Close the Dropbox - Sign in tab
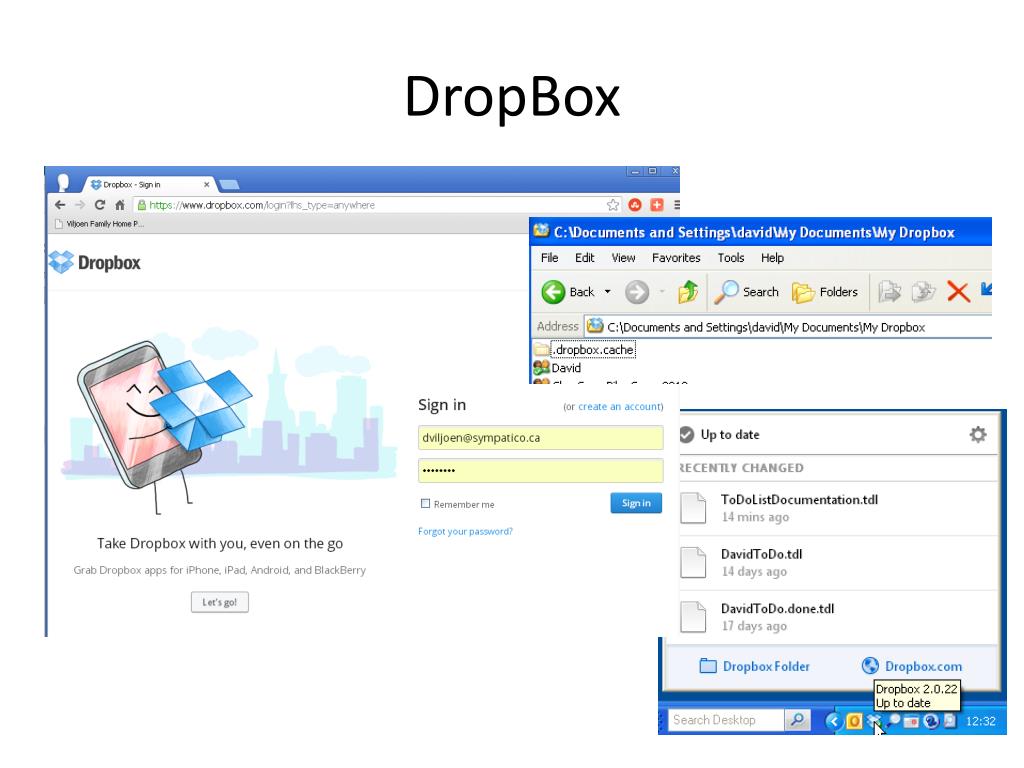Viewport: 1024px width, 768px height. tap(206, 185)
